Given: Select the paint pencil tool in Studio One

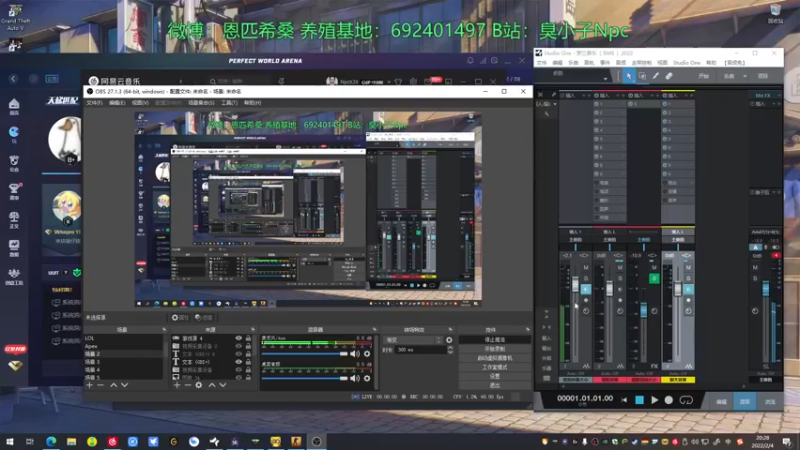Looking at the screenshot, I should 656,76.
